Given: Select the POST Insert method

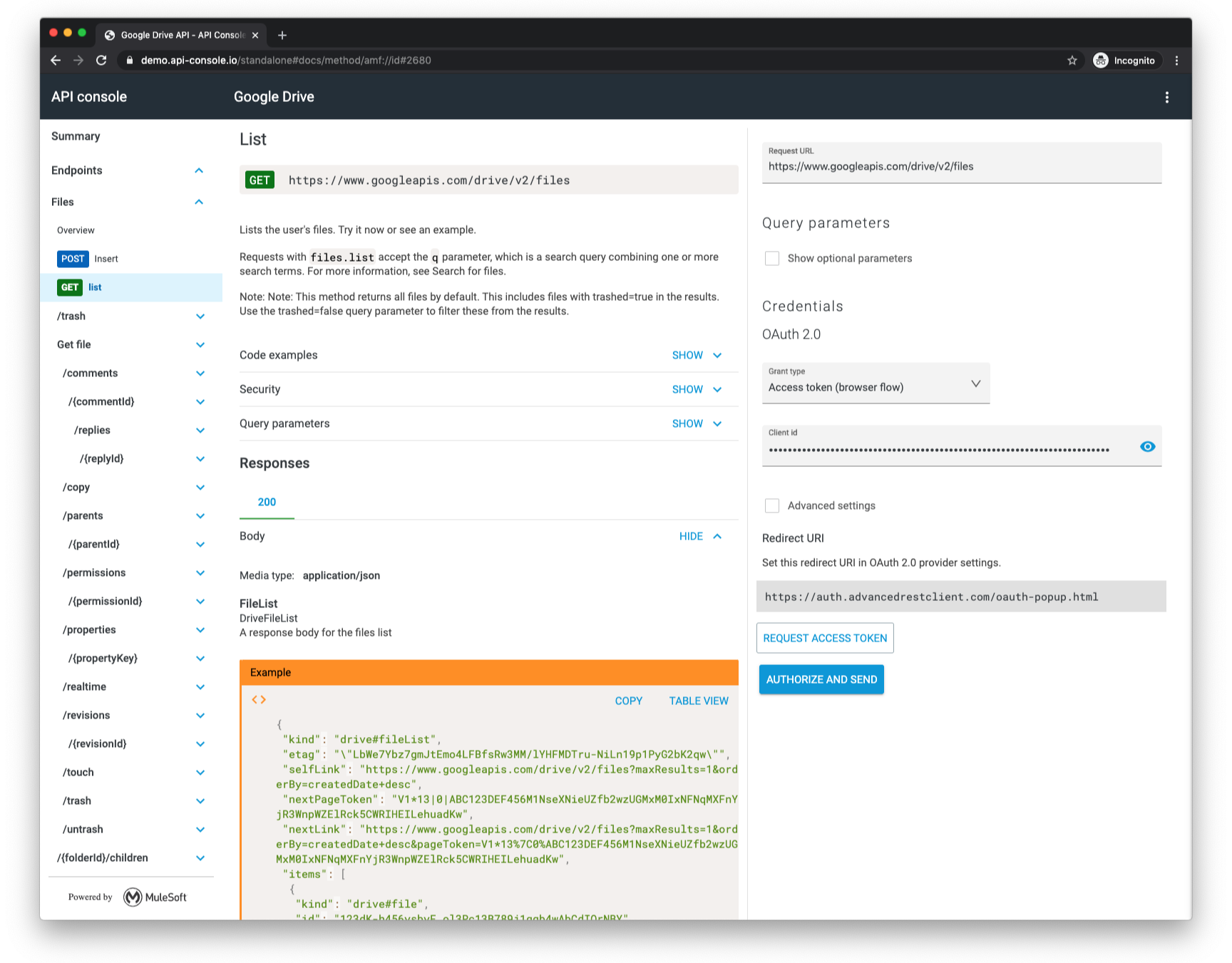Looking at the screenshot, I should 88,259.
